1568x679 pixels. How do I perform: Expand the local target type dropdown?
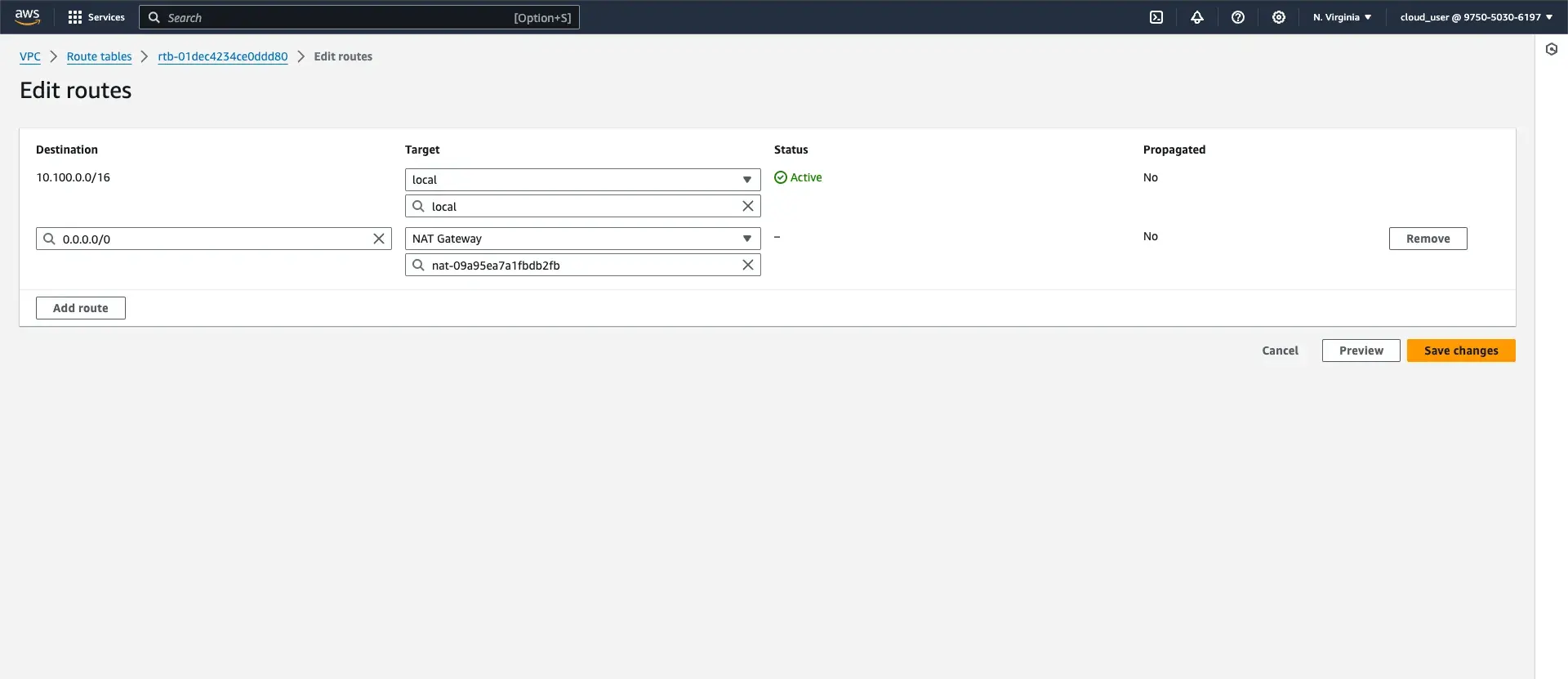(x=583, y=180)
